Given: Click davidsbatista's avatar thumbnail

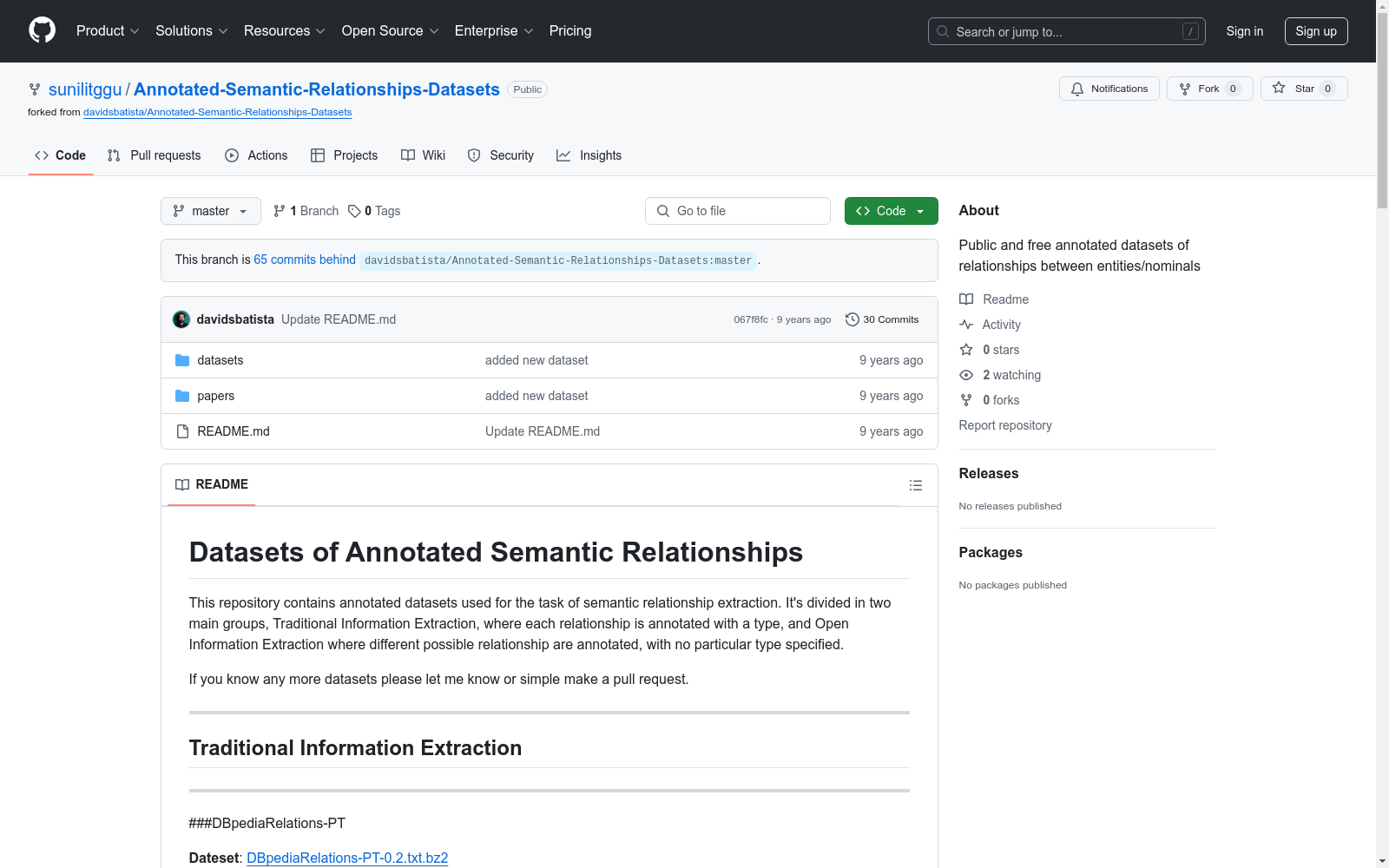Looking at the screenshot, I should 181,319.
